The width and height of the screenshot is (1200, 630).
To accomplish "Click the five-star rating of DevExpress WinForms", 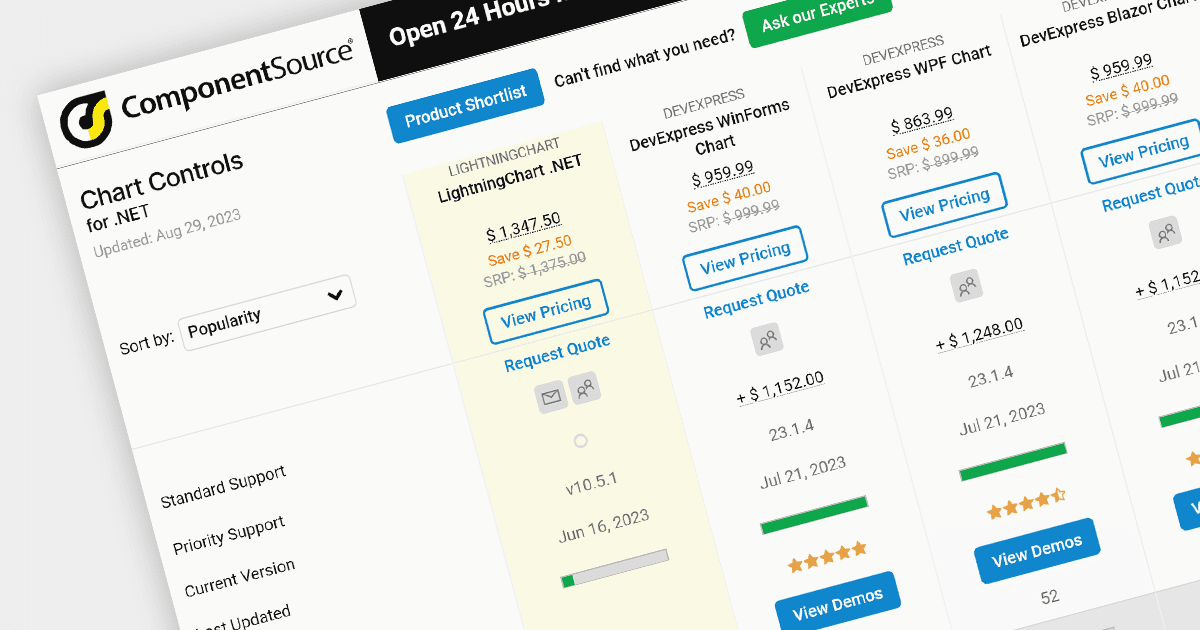I will tap(826, 557).
